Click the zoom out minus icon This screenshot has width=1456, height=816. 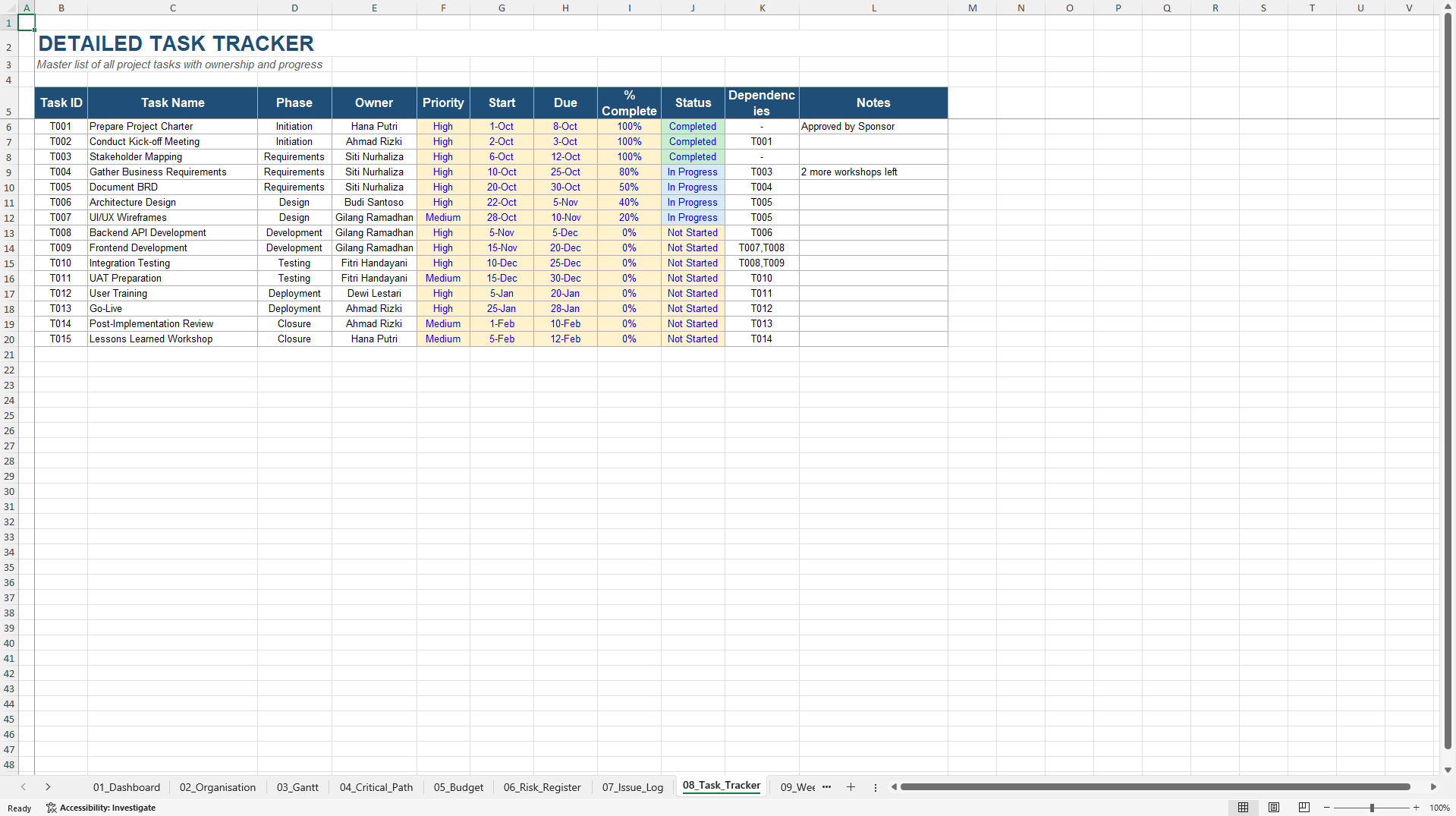[1327, 808]
